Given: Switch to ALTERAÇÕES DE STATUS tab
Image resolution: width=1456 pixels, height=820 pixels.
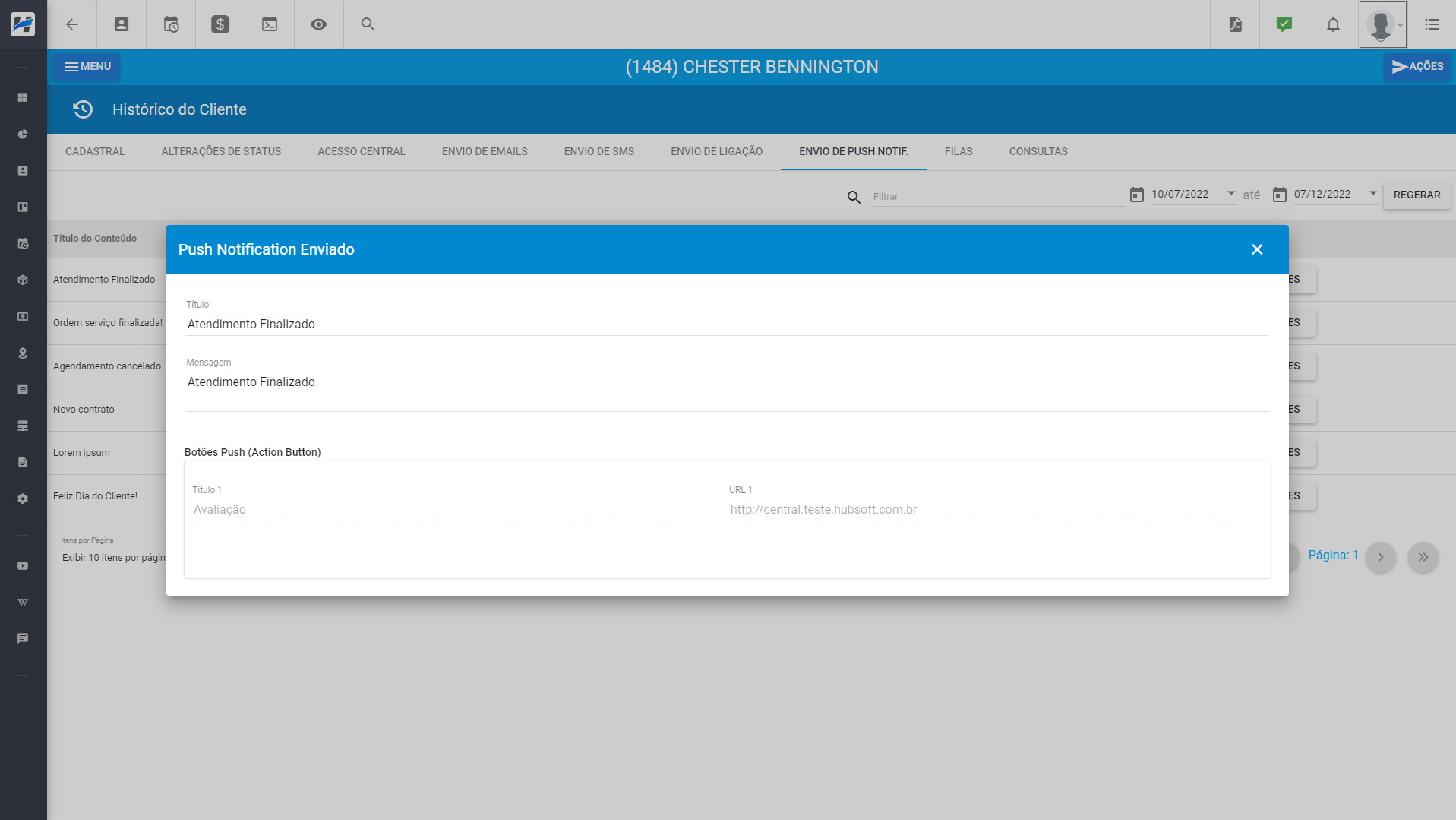Looking at the screenshot, I should pos(221,151).
